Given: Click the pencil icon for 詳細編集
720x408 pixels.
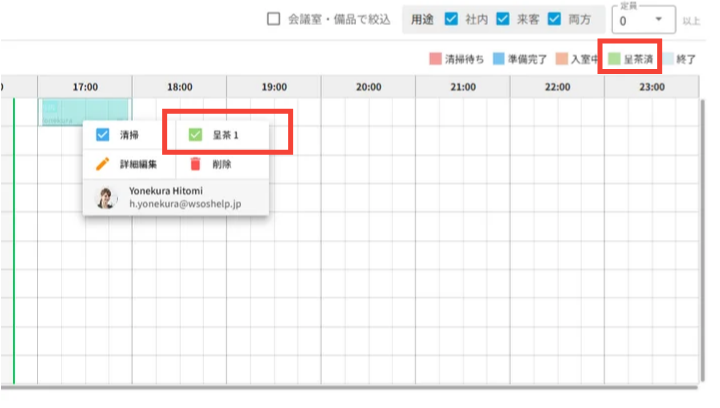Looking at the screenshot, I should click(102, 164).
